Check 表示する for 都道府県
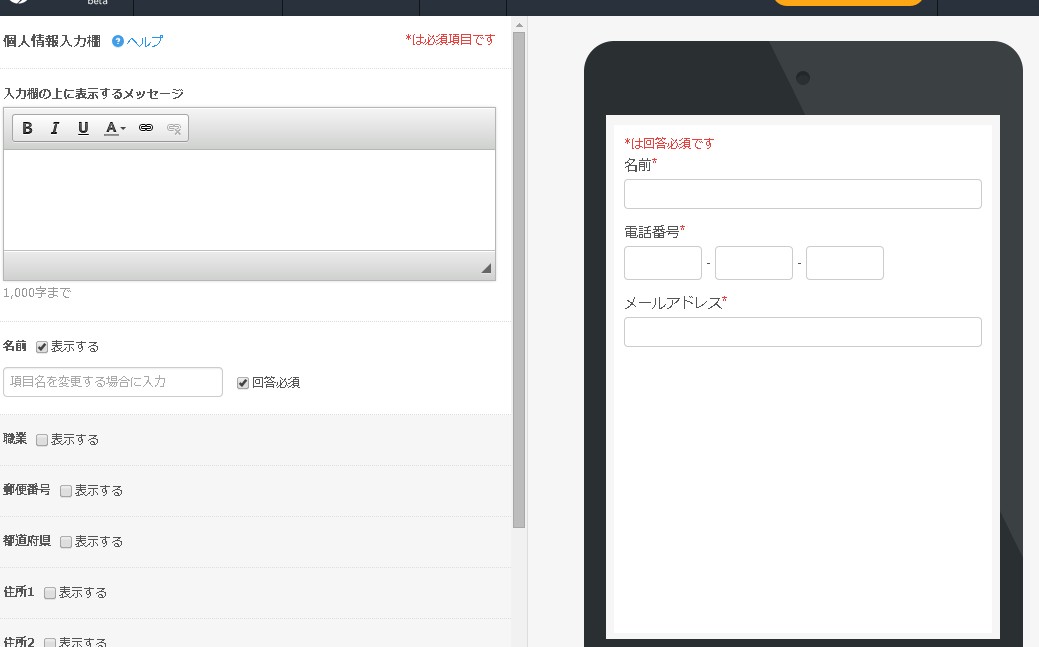 (66, 542)
